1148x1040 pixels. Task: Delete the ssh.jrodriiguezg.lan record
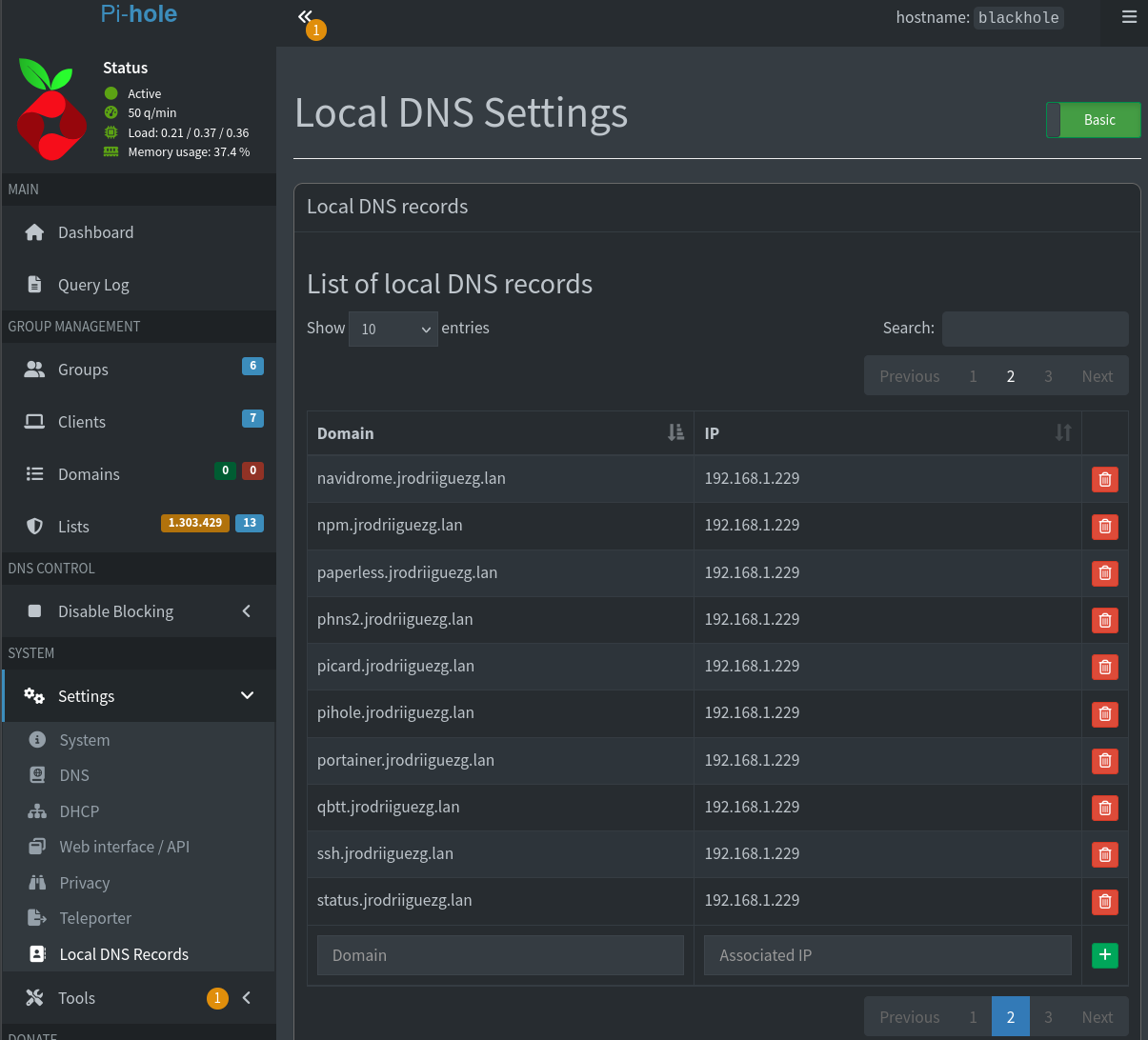pyautogui.click(x=1105, y=854)
